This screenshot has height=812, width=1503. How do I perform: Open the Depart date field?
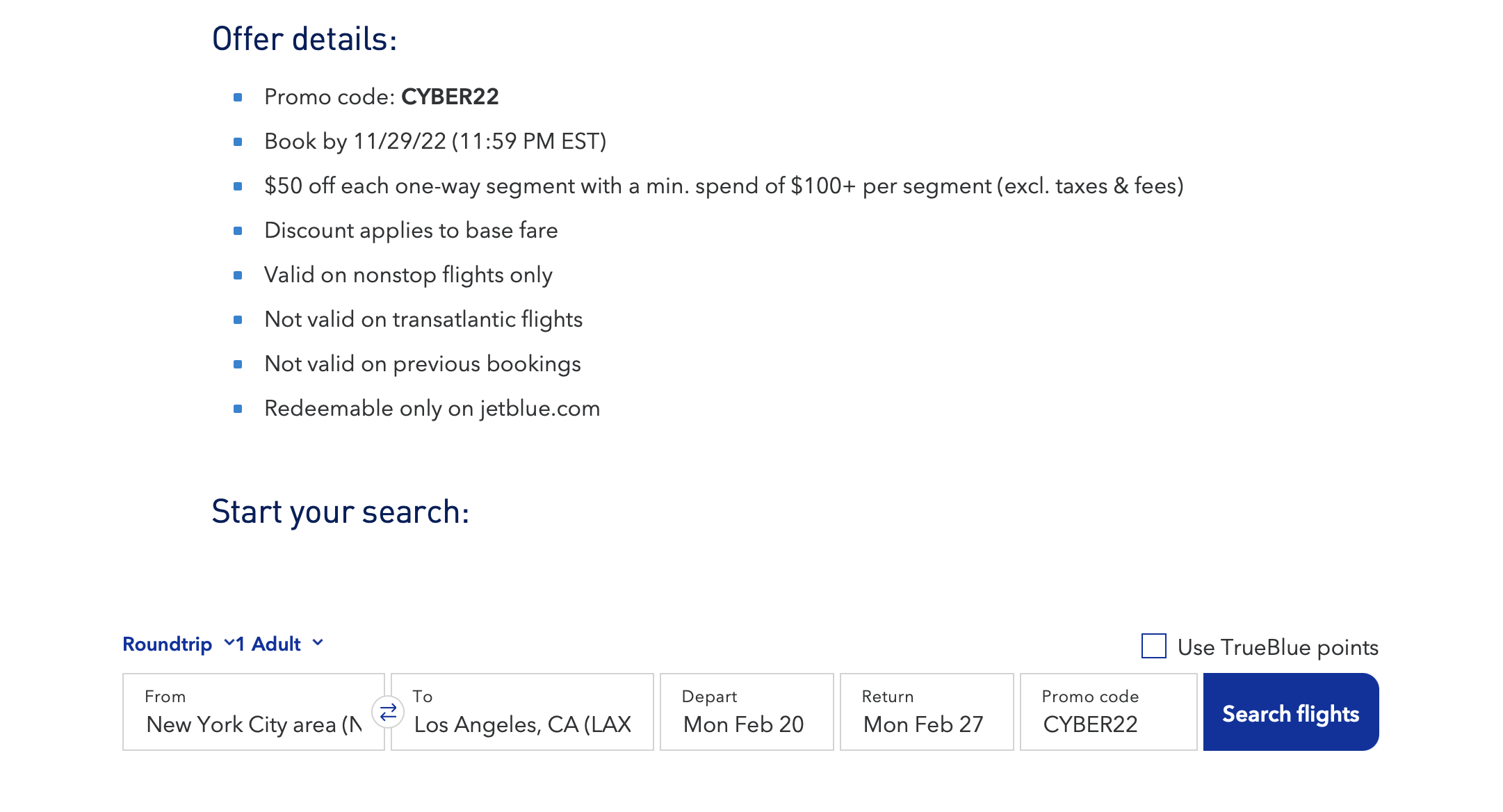pos(747,712)
